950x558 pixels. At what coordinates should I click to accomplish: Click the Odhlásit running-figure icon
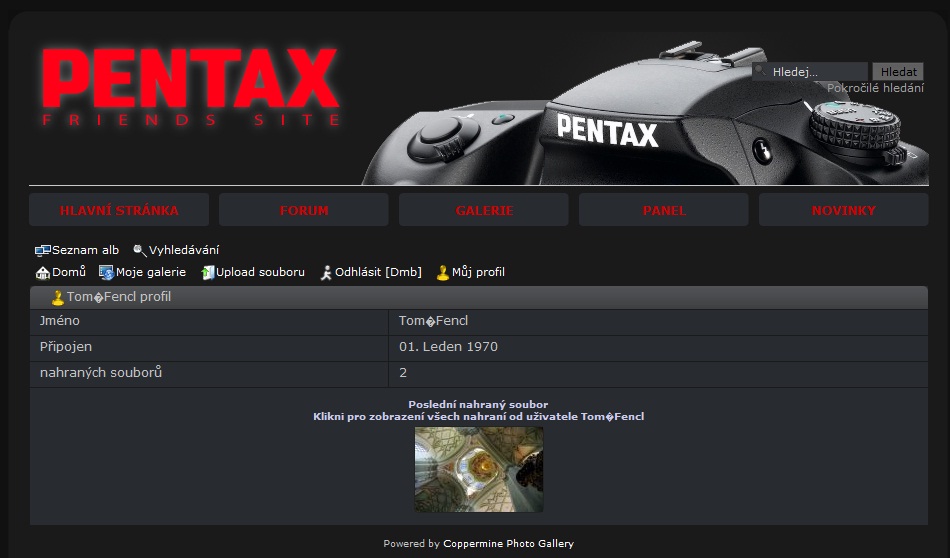click(326, 272)
